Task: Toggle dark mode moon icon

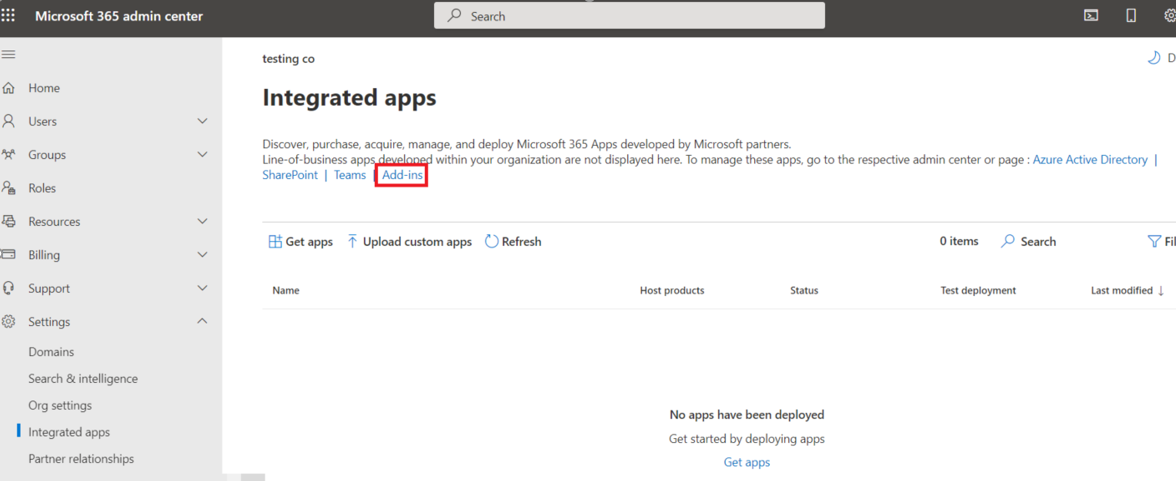Action: [x=1154, y=58]
